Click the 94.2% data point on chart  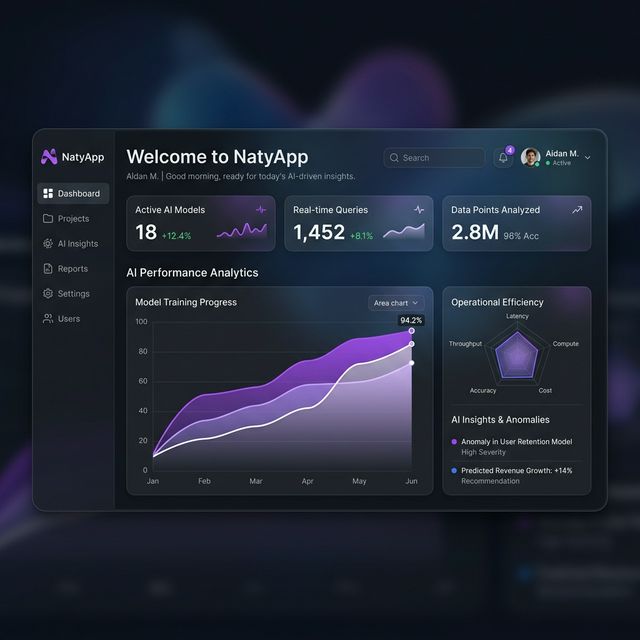(411, 330)
